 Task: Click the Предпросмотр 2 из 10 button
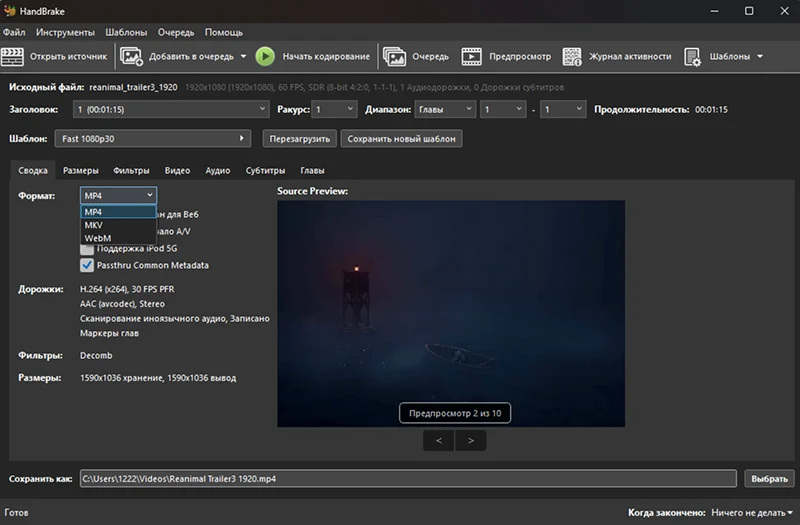tap(455, 413)
